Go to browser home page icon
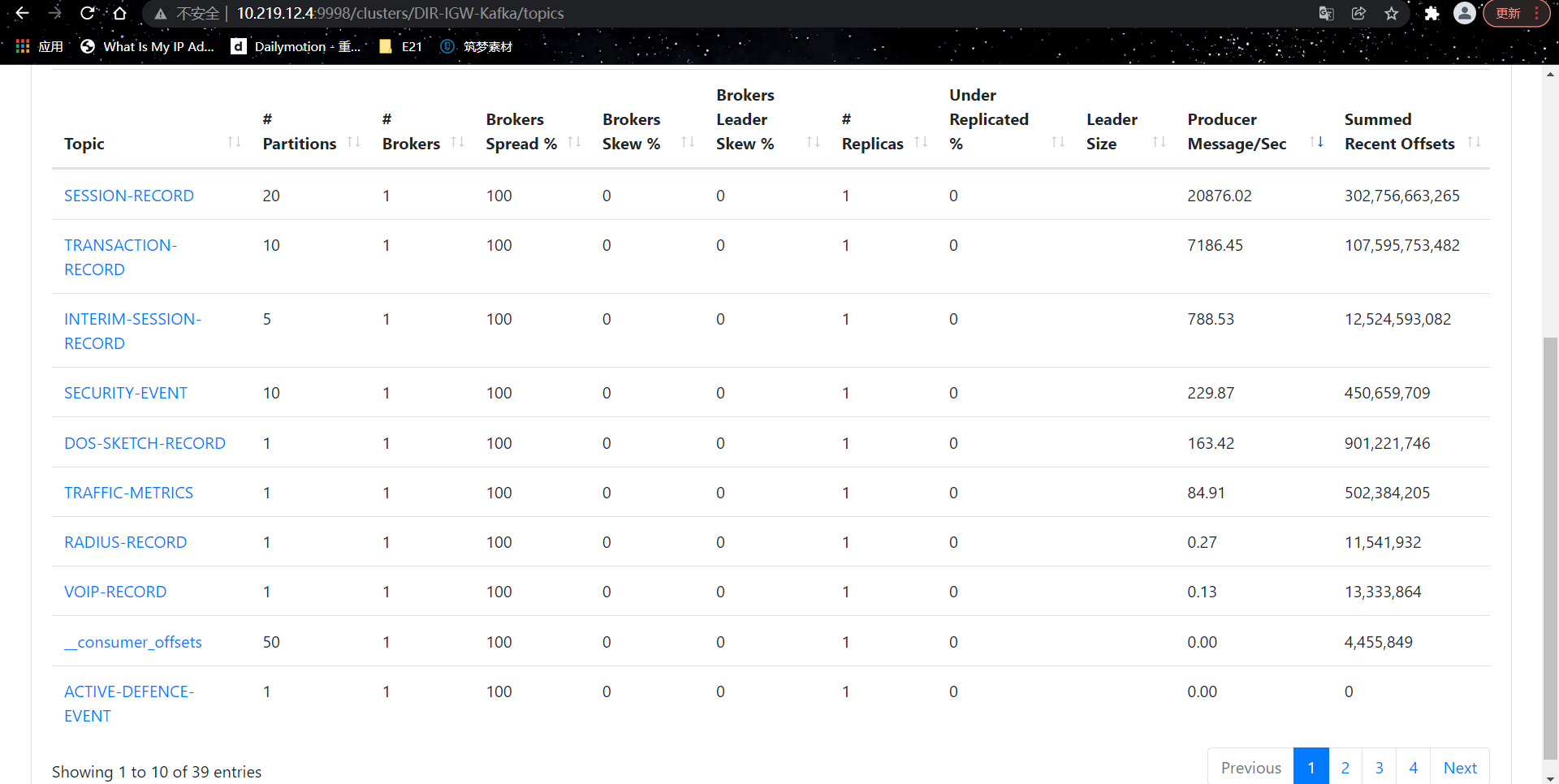Image resolution: width=1559 pixels, height=784 pixels. (120, 14)
